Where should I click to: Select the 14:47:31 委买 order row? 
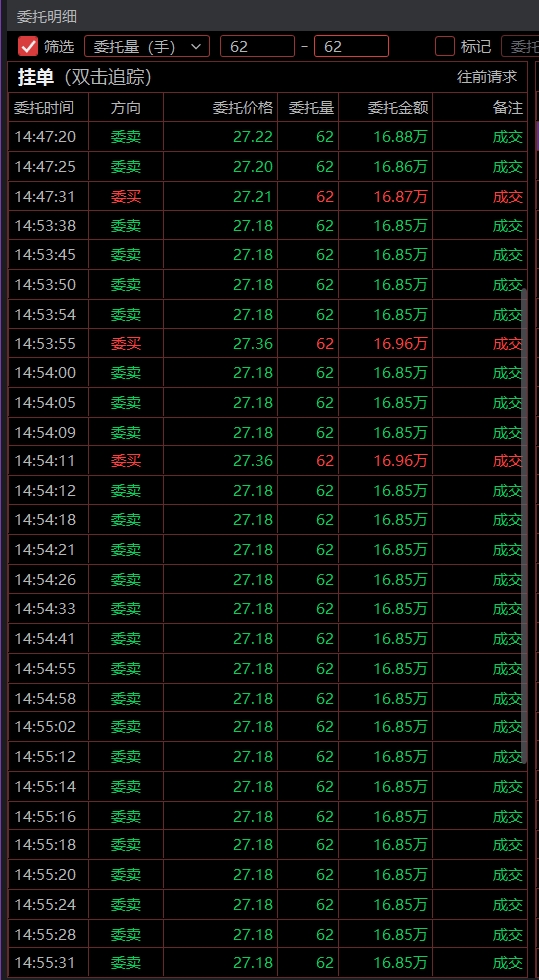click(x=268, y=197)
